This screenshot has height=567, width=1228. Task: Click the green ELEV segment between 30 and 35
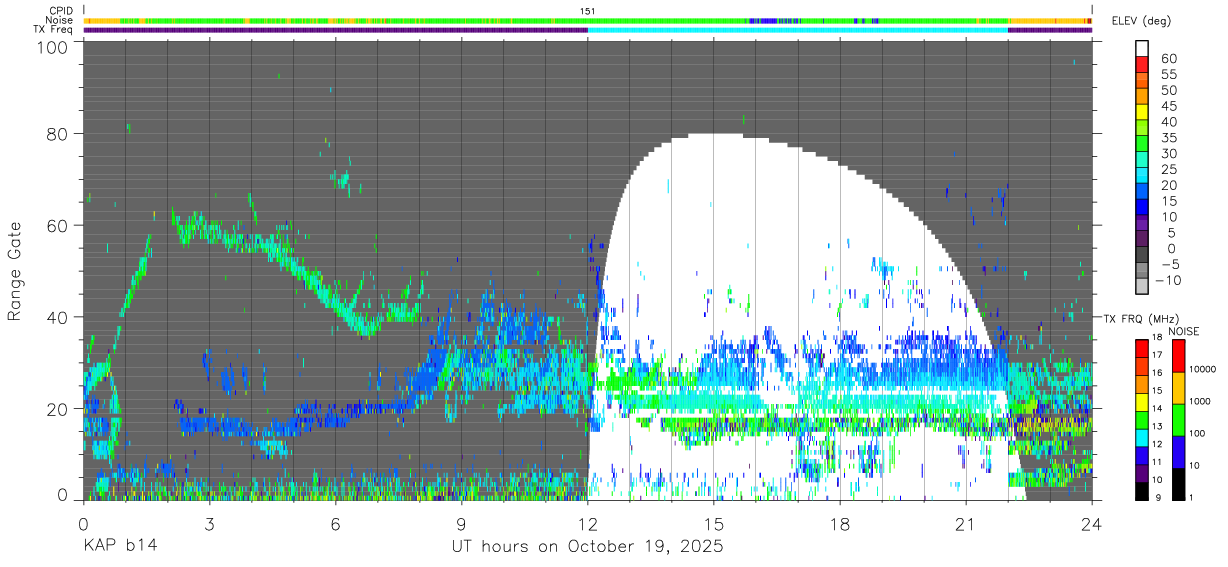click(1142, 144)
